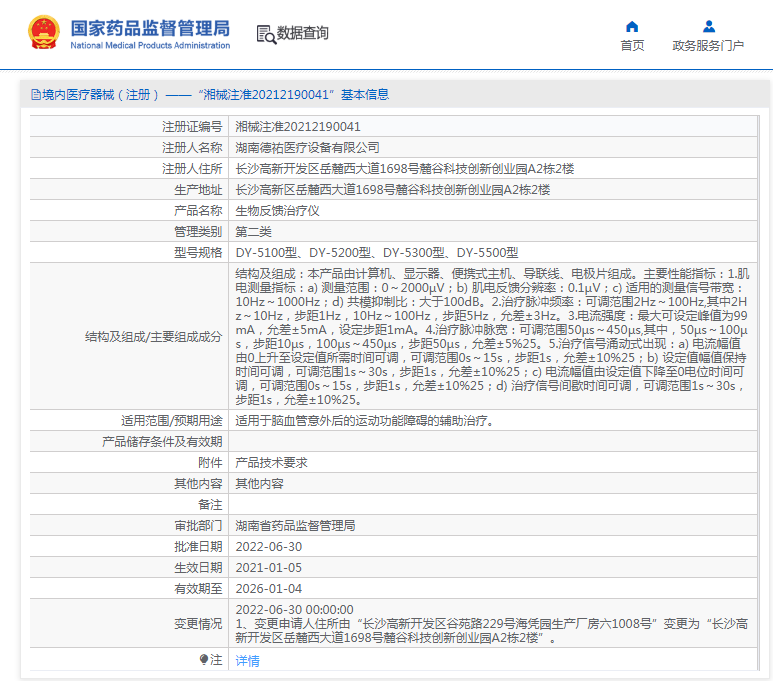The image size is (773, 681).
Task: Open the 产品技术要求 attachment
Action: 271,463
